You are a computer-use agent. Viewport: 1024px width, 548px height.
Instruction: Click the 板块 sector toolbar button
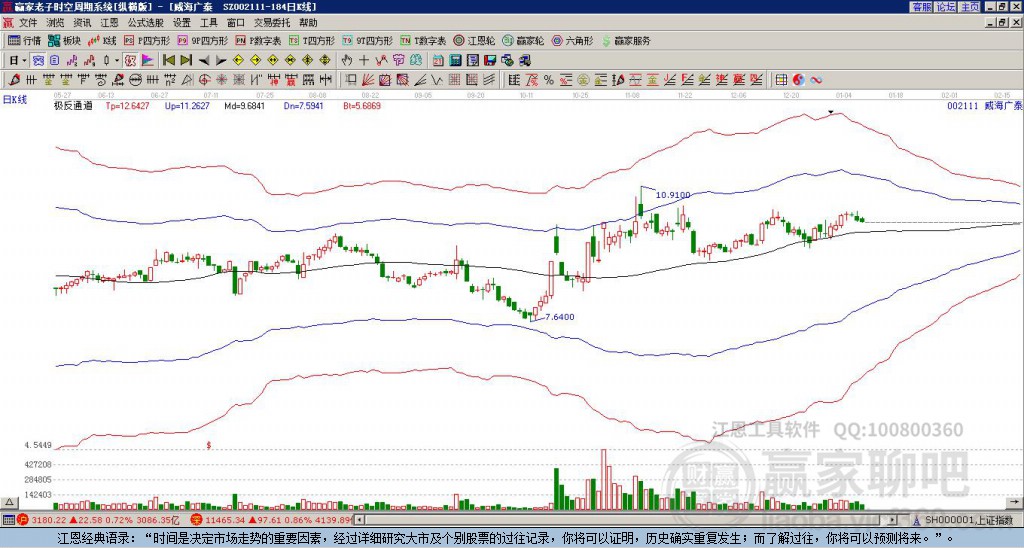click(64, 41)
